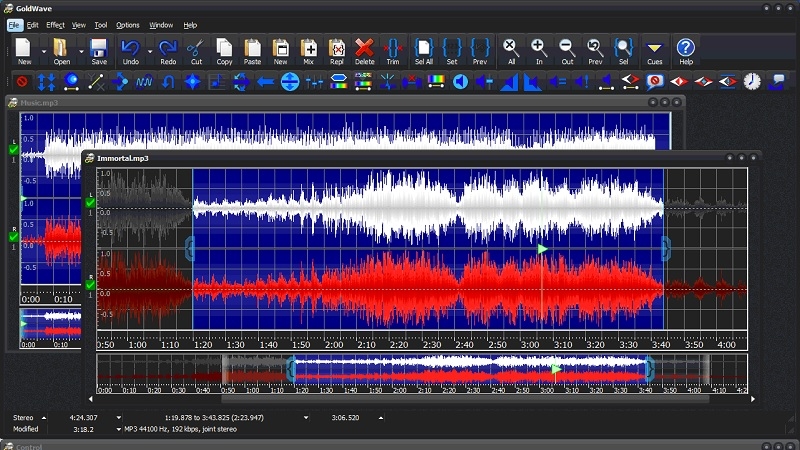Open the Effect menu

55,24
